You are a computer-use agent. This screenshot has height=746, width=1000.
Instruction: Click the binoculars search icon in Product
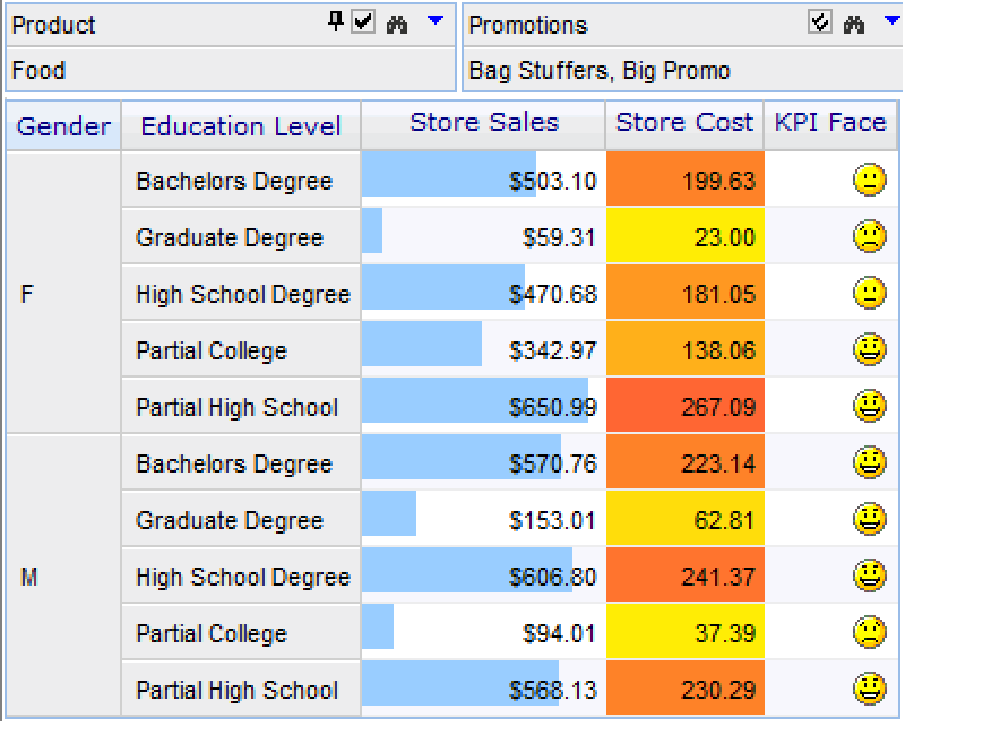tap(397, 24)
